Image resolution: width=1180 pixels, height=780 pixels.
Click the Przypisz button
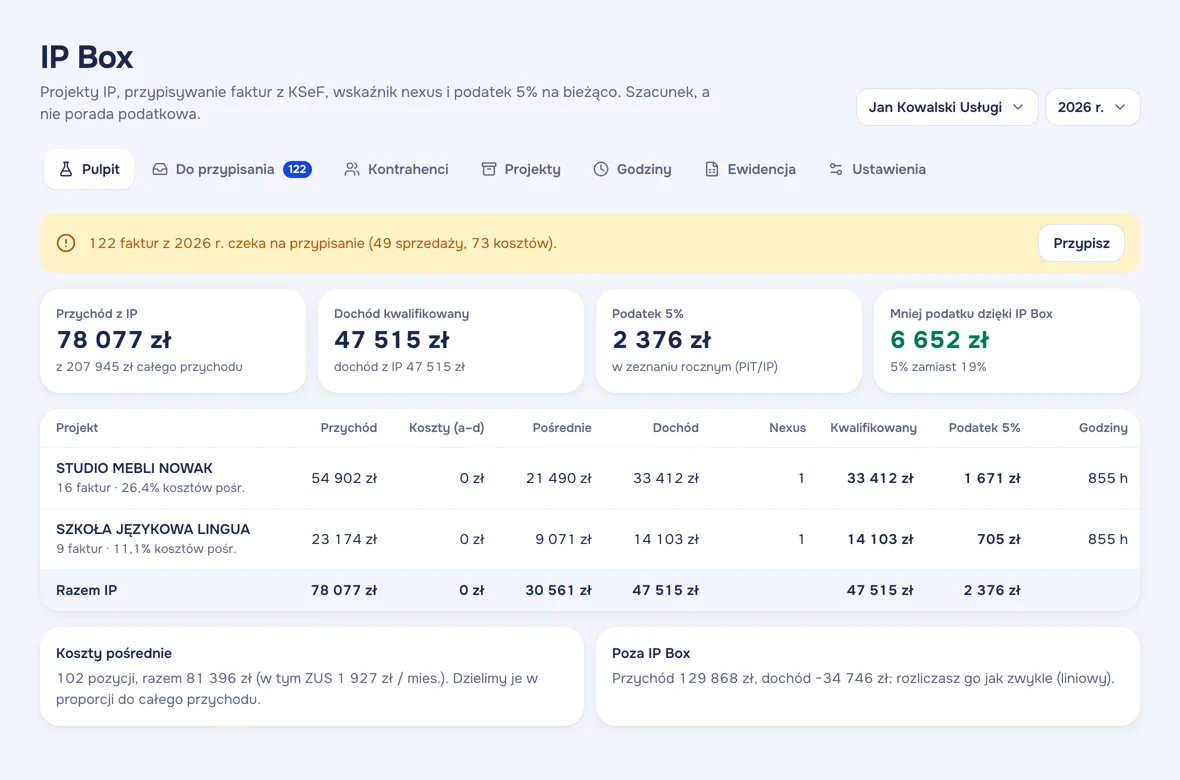click(x=1081, y=243)
